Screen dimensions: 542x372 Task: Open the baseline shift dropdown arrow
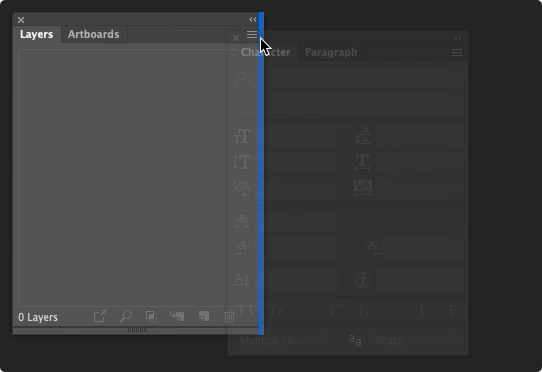331,280
